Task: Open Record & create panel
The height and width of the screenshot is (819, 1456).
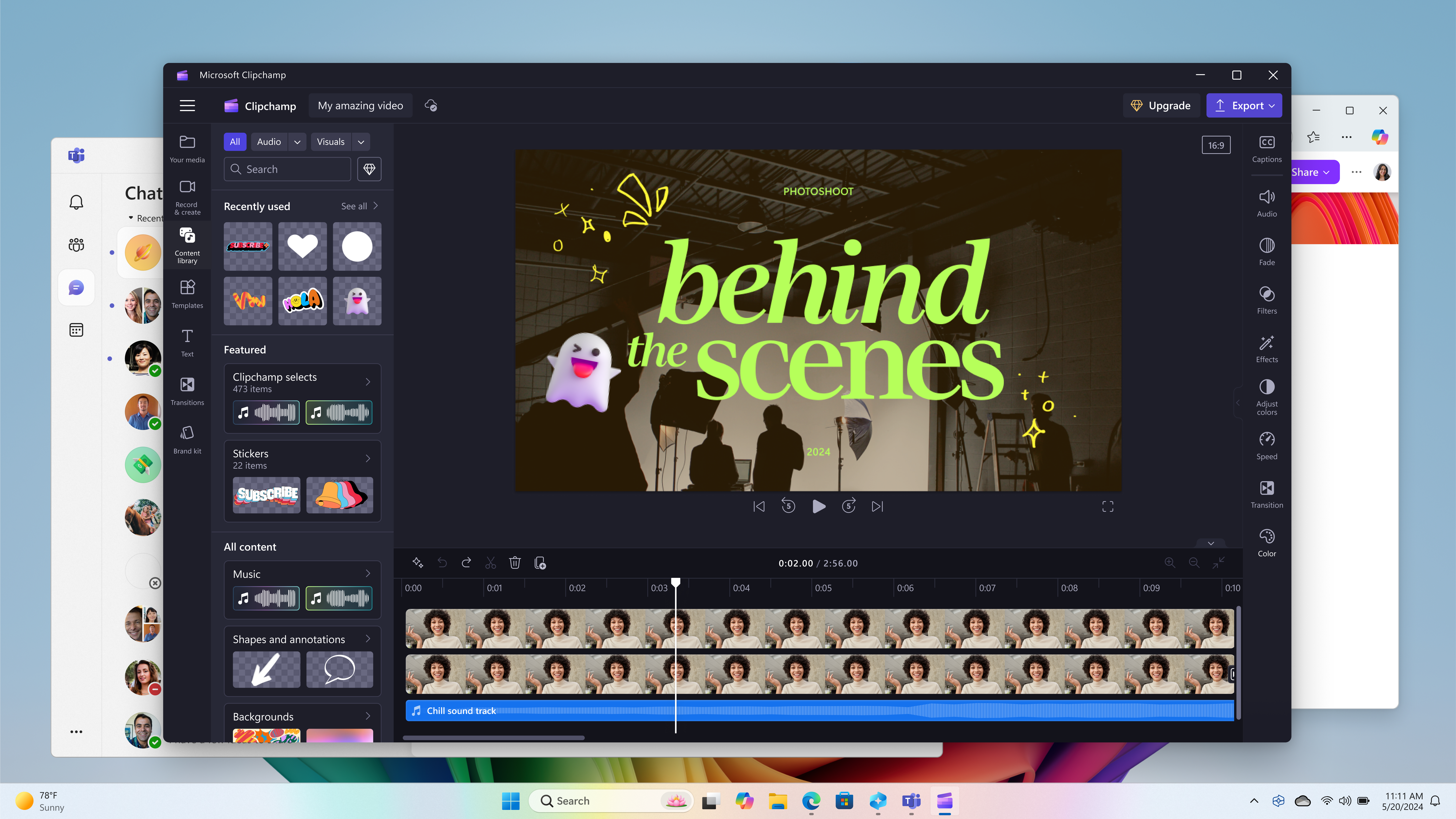Action: pos(187,197)
